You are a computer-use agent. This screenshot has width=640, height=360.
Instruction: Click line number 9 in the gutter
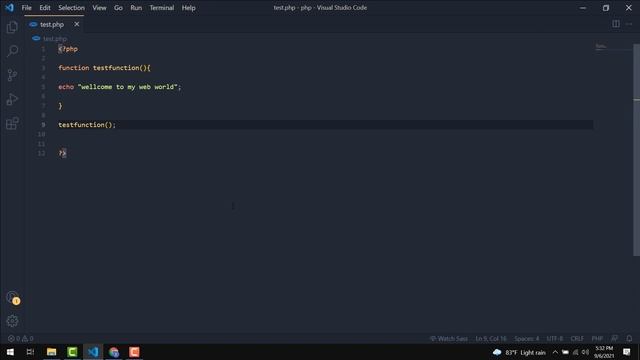pyautogui.click(x=43, y=125)
